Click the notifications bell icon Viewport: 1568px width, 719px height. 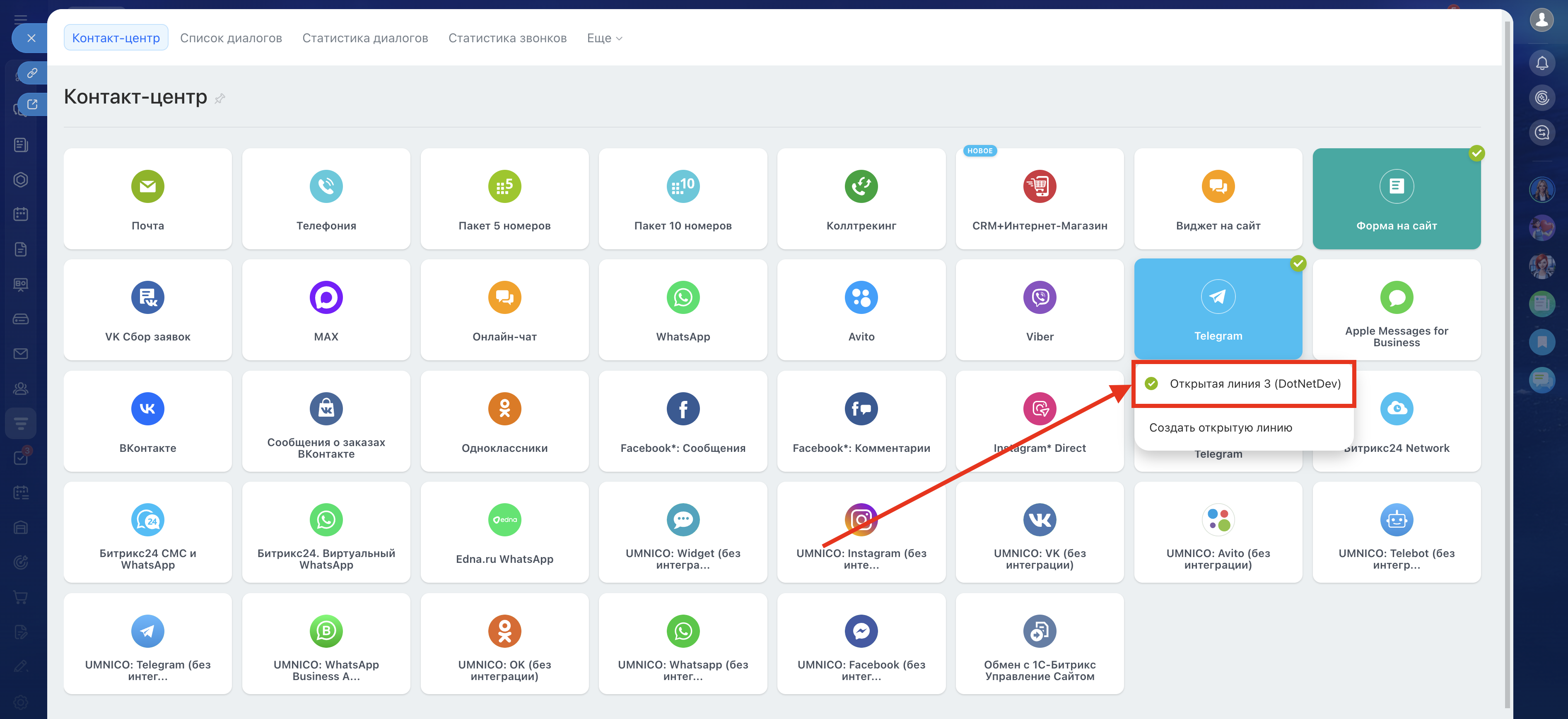coord(1541,63)
